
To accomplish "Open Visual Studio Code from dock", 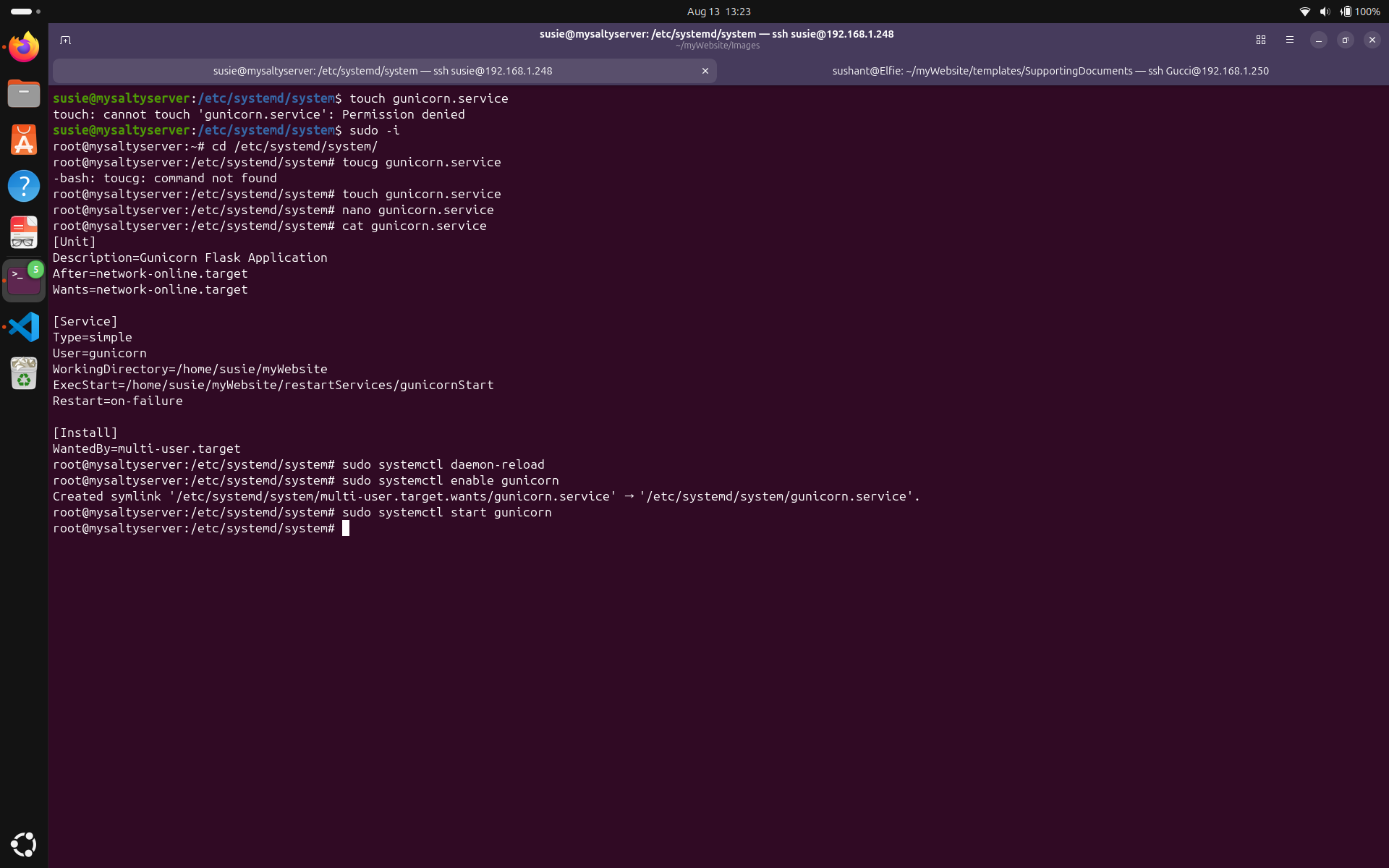I will pos(24,327).
